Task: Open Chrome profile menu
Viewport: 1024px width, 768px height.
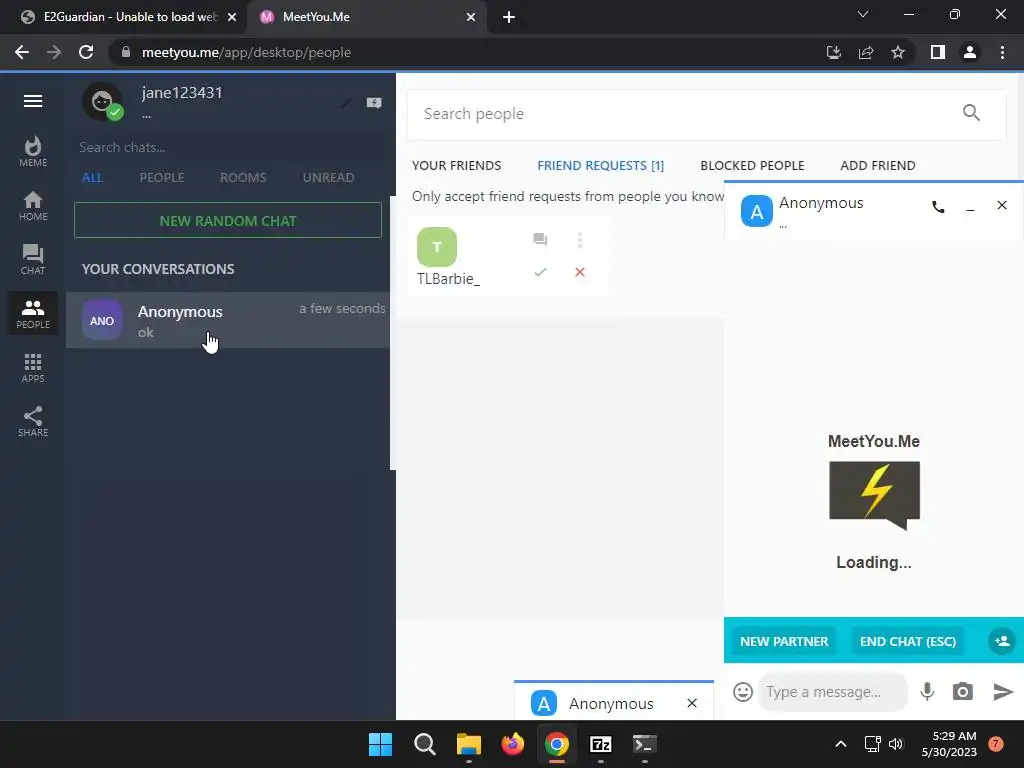Action: click(970, 52)
